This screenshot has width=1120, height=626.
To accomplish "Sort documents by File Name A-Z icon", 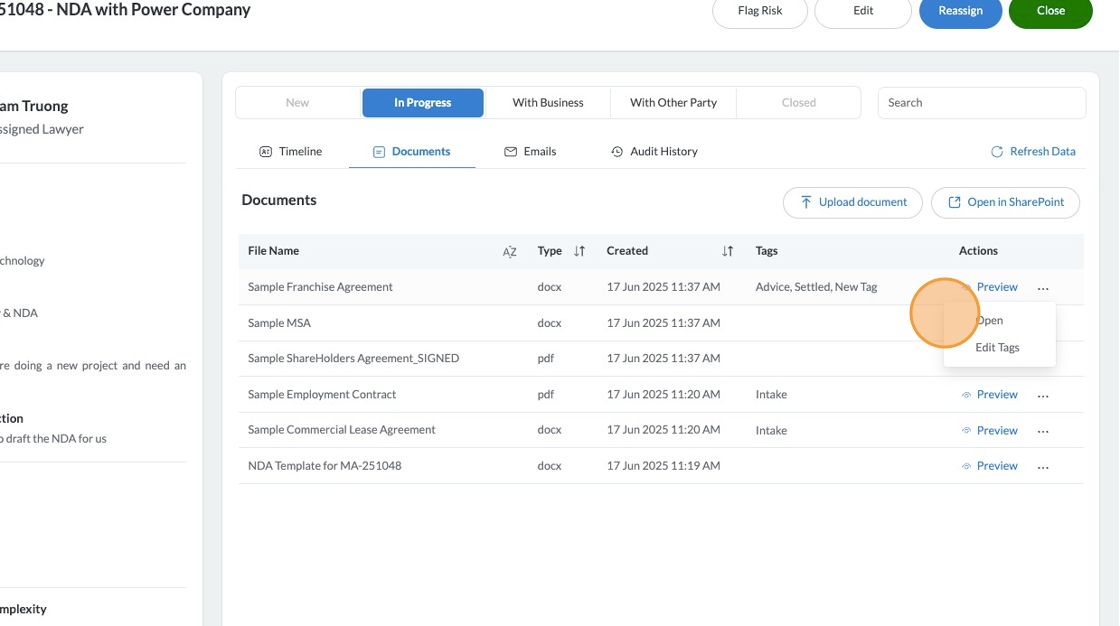I will (509, 252).
